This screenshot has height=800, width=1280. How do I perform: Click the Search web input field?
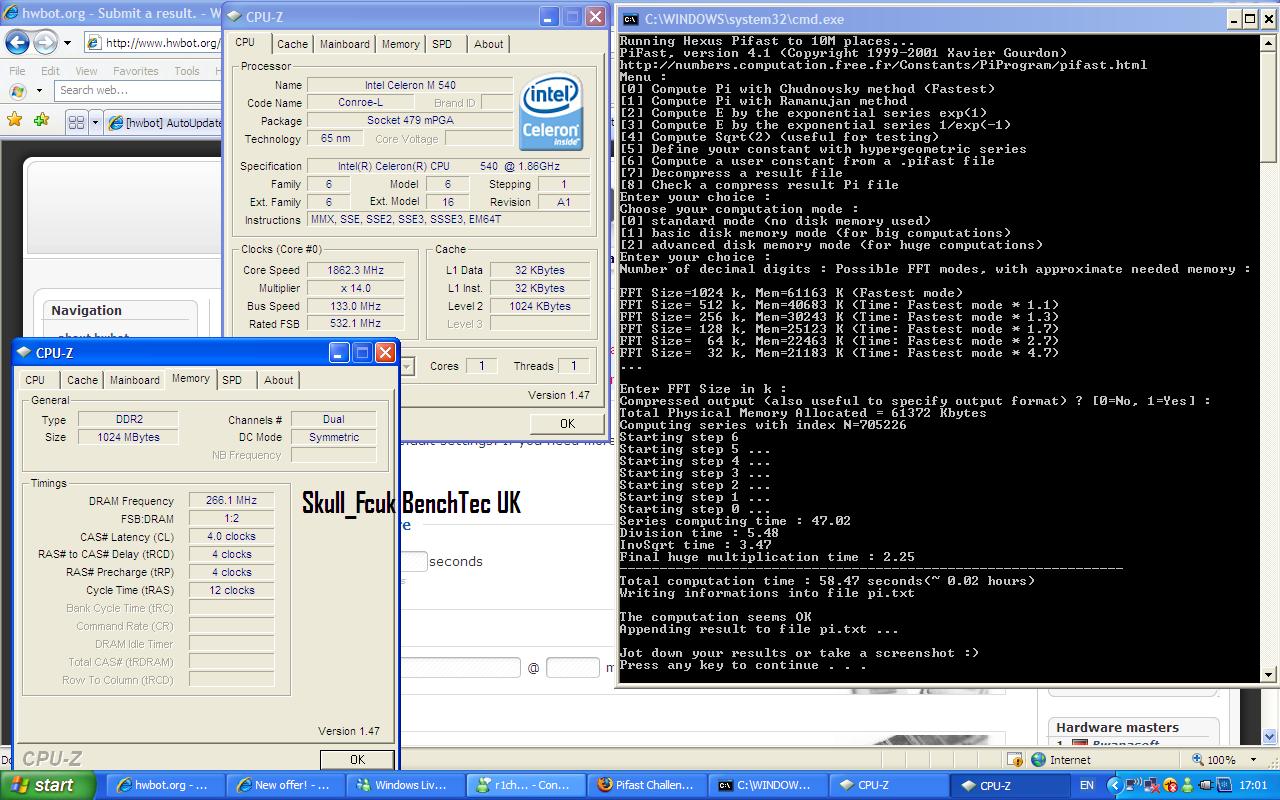click(x=138, y=90)
